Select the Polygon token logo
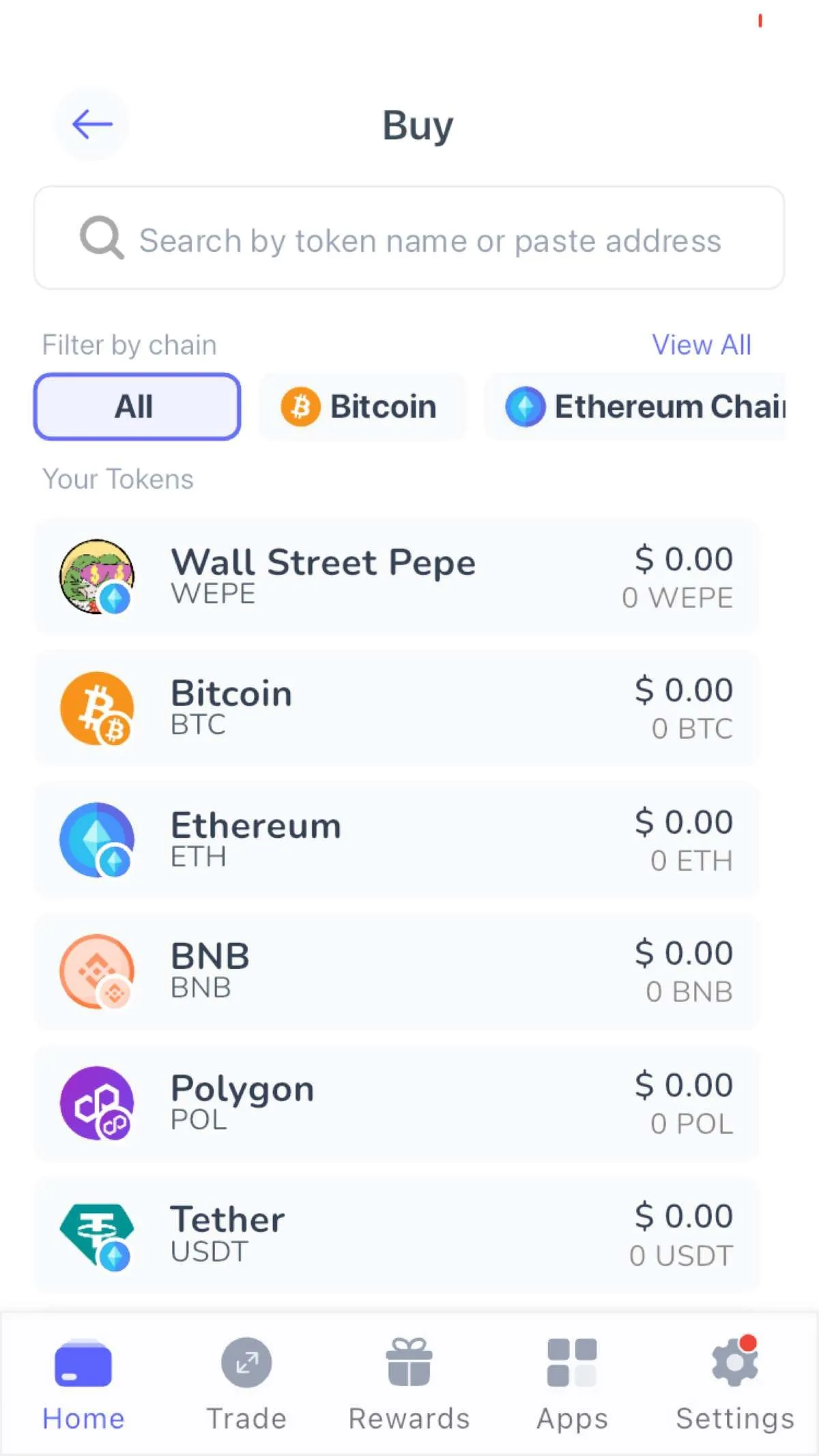Viewport: 819px width, 1456px height. pos(96,1103)
